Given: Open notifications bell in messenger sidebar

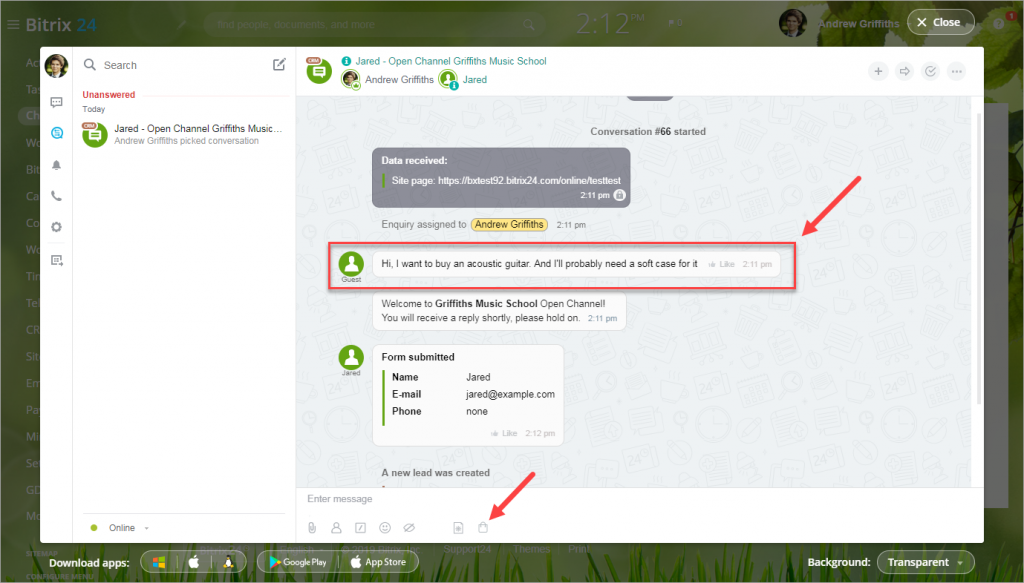Looking at the screenshot, I should click(x=57, y=165).
